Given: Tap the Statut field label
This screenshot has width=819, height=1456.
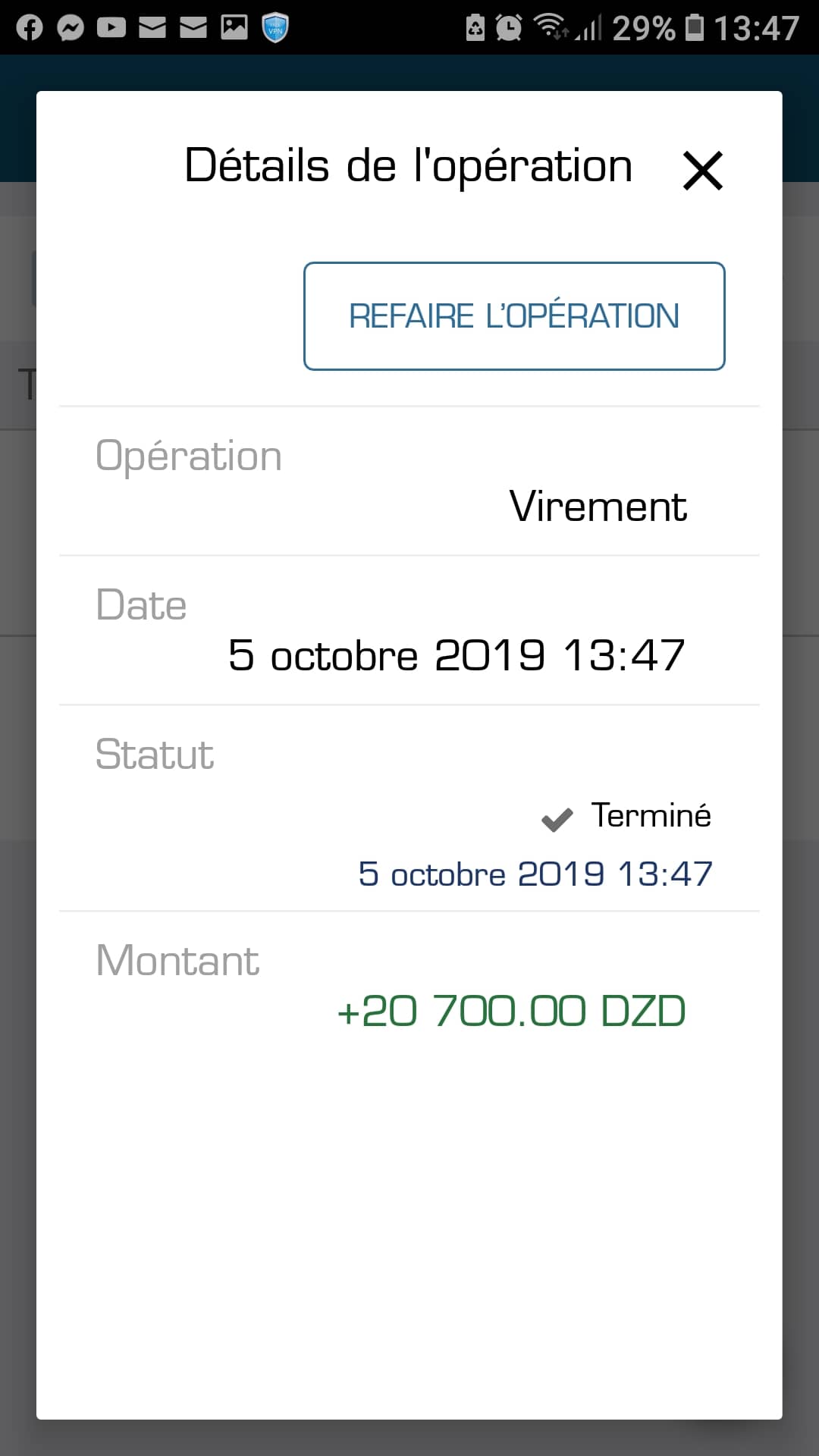Looking at the screenshot, I should tap(155, 755).
